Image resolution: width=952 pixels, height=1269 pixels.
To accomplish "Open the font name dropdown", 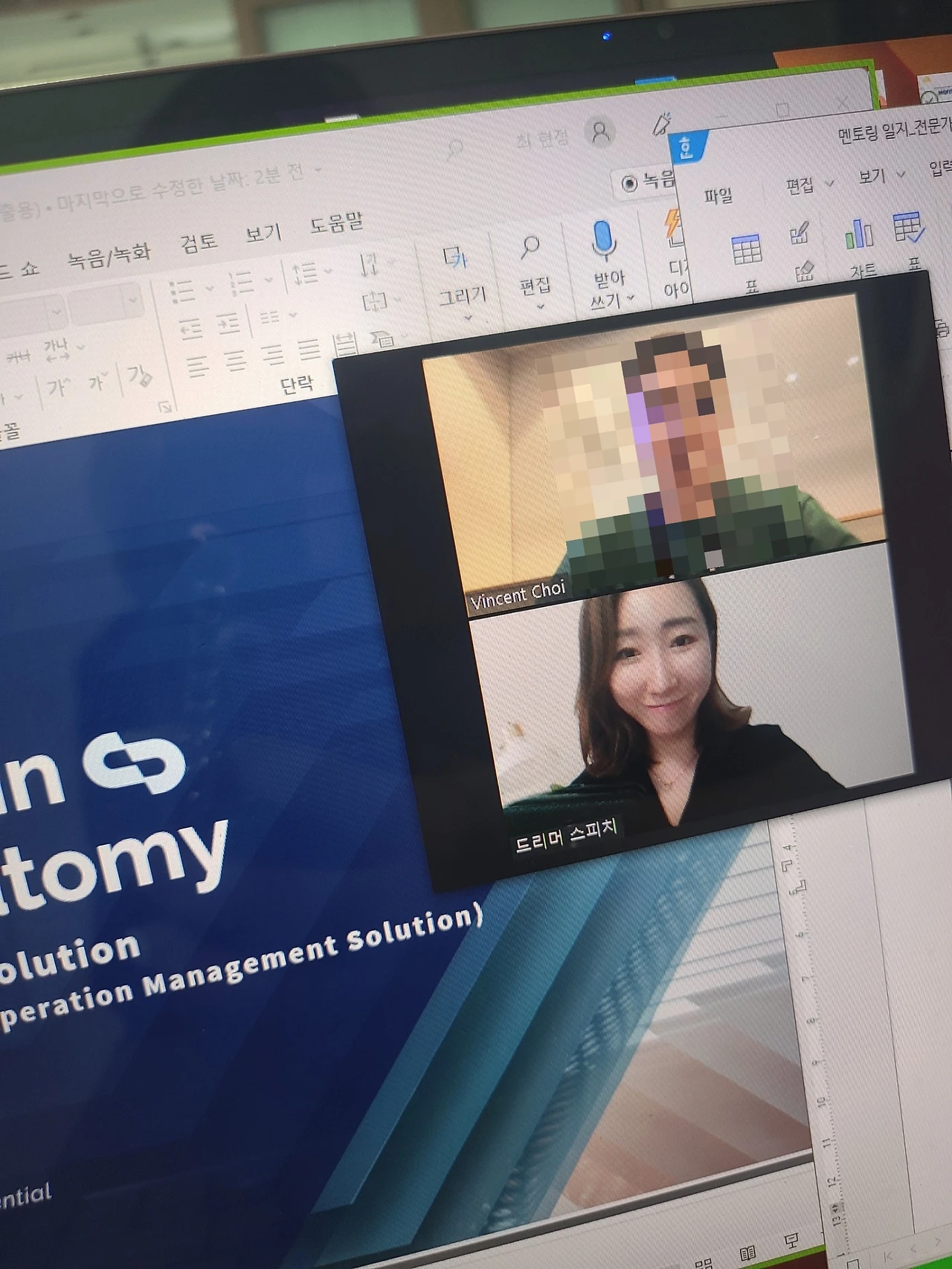I will point(56,312).
